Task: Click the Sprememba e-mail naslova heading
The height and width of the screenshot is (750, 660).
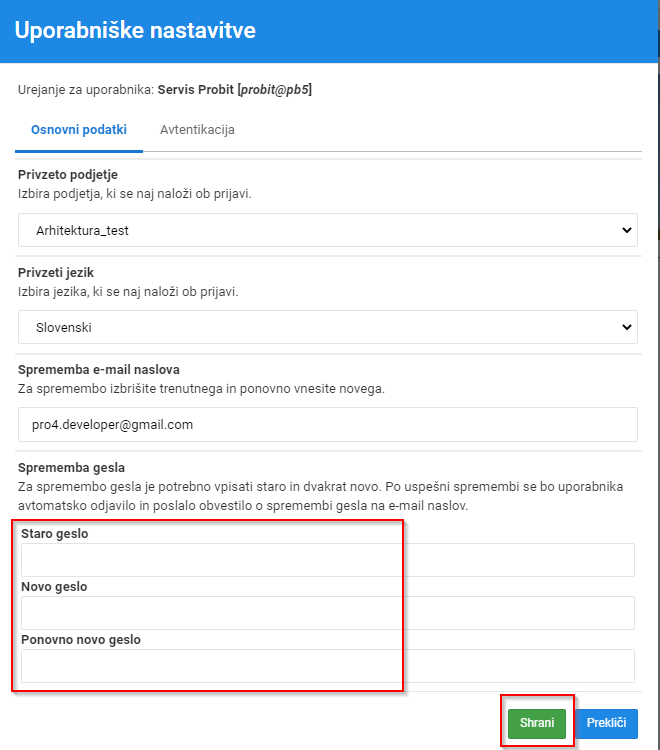Action: click(99, 370)
